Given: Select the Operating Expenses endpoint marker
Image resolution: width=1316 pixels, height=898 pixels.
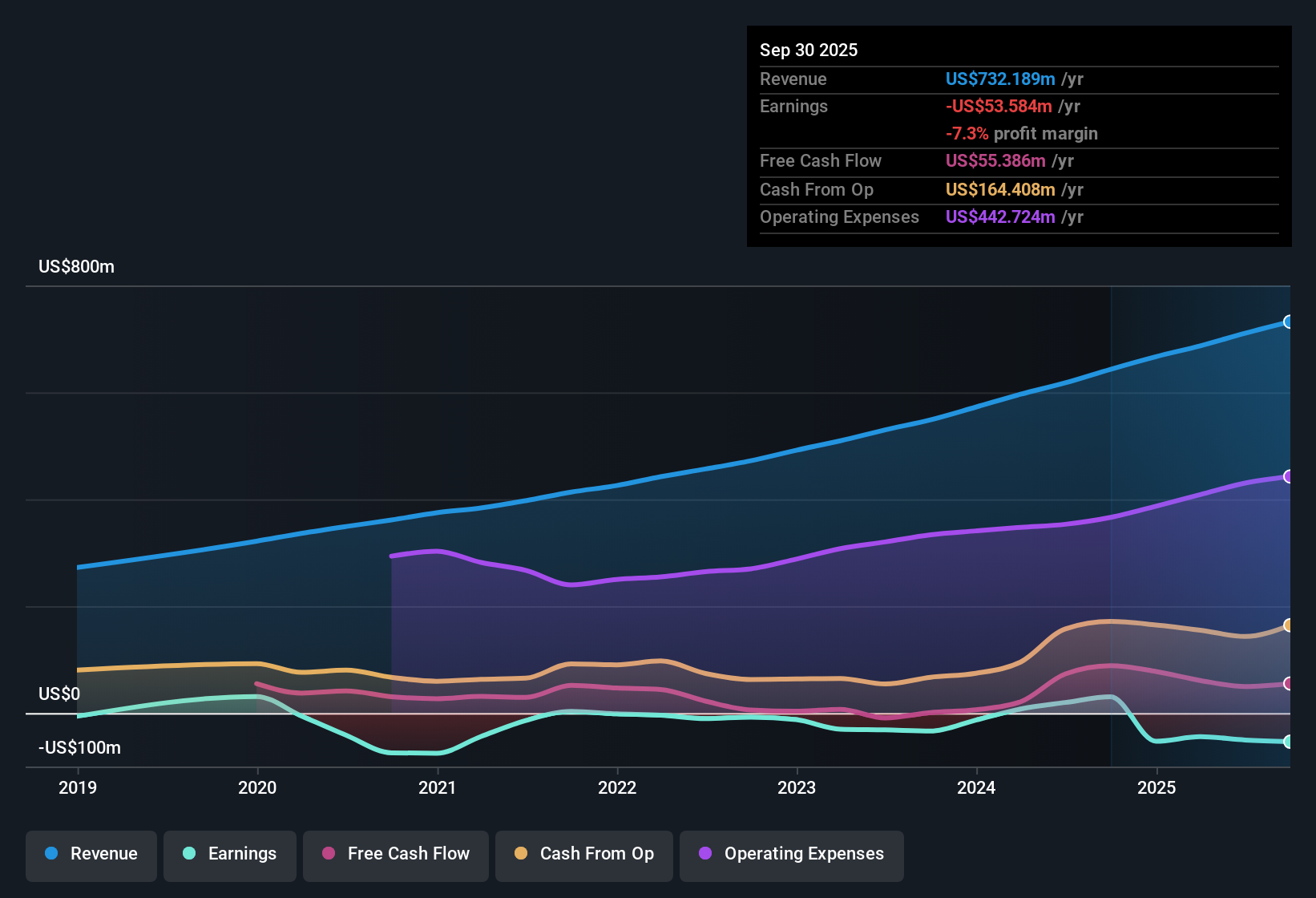Looking at the screenshot, I should tap(1289, 476).
